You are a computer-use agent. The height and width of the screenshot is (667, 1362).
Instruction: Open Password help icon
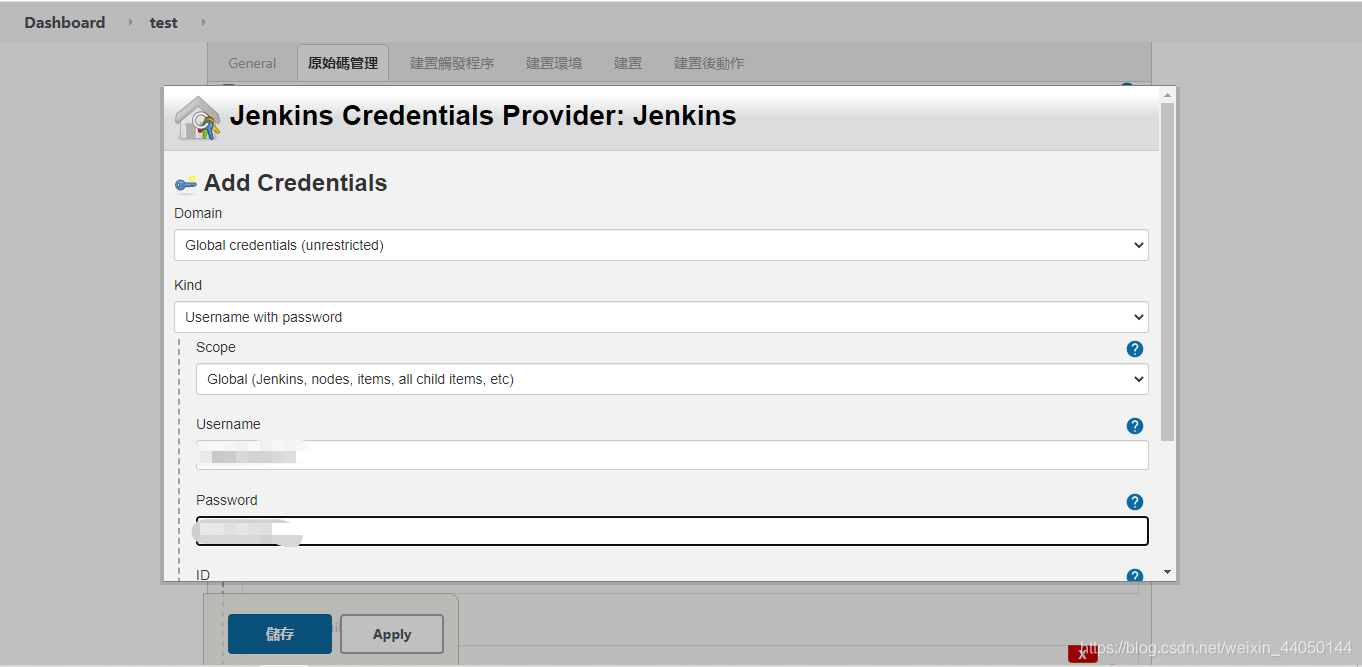click(1134, 502)
